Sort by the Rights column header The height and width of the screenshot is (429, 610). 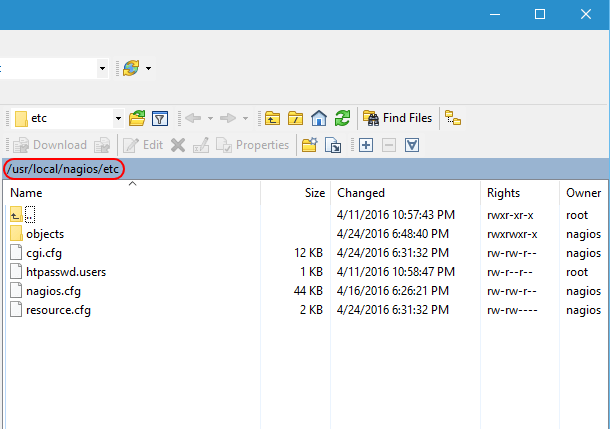point(520,193)
